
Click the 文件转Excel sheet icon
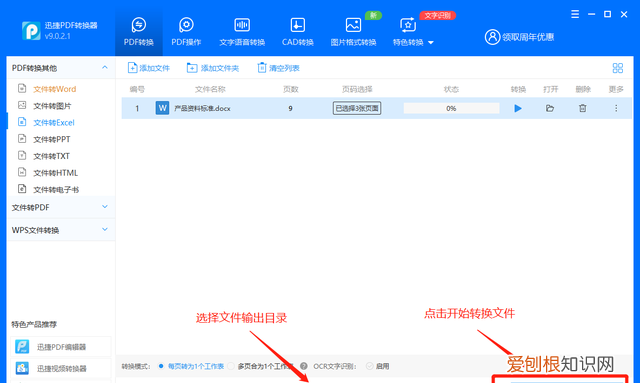tap(22, 122)
